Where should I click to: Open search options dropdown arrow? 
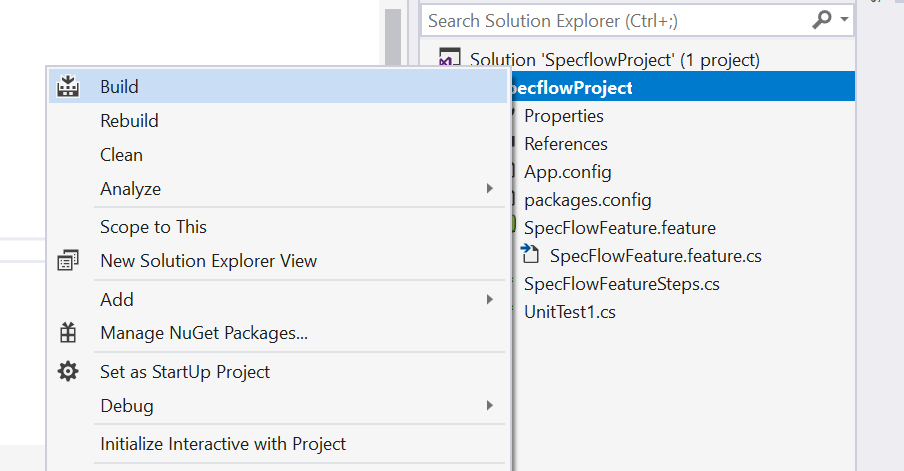click(845, 19)
